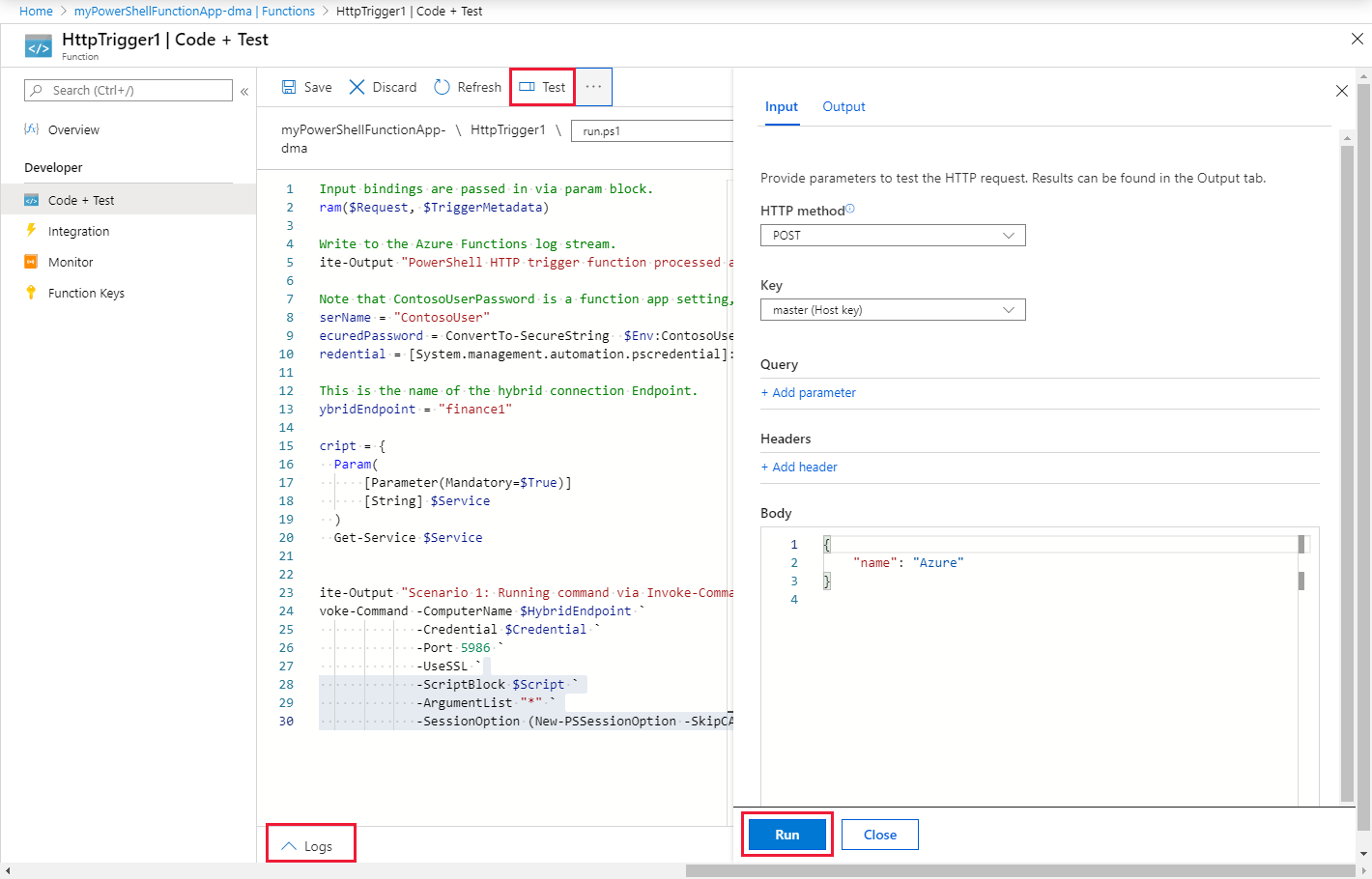
Task: Expand the HTTP method dropdown
Action: (x=892, y=236)
